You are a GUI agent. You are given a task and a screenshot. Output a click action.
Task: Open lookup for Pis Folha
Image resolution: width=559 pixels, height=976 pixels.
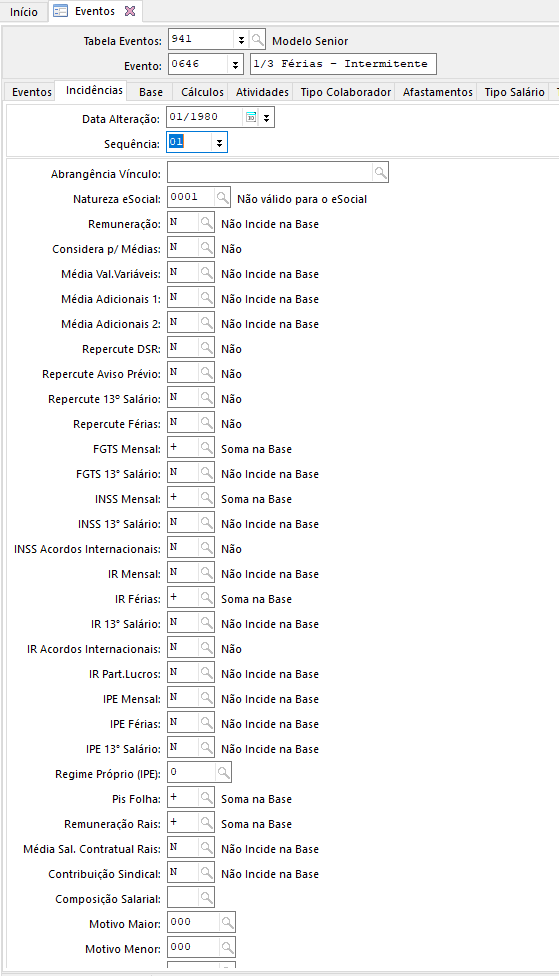click(x=206, y=798)
